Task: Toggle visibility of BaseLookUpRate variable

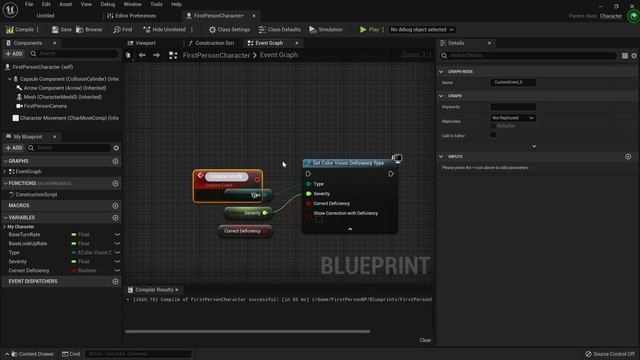Action: [x=117, y=243]
